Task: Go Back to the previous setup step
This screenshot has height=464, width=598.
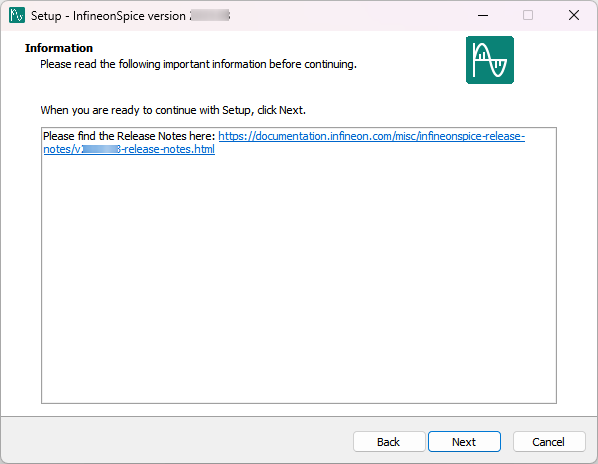Action: [x=389, y=442]
